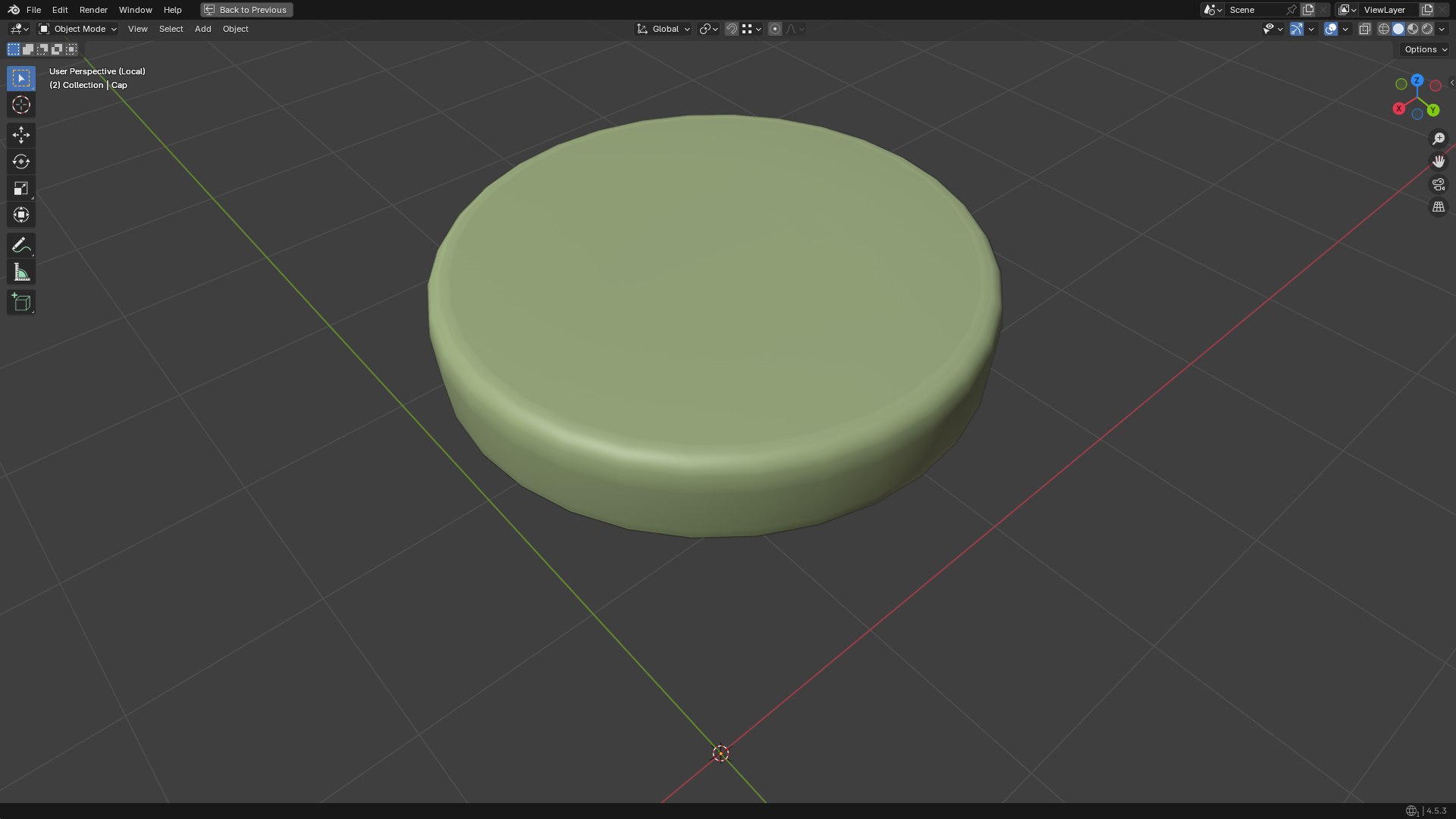Toggle snapping magnet
1456x819 pixels.
pyautogui.click(x=731, y=29)
